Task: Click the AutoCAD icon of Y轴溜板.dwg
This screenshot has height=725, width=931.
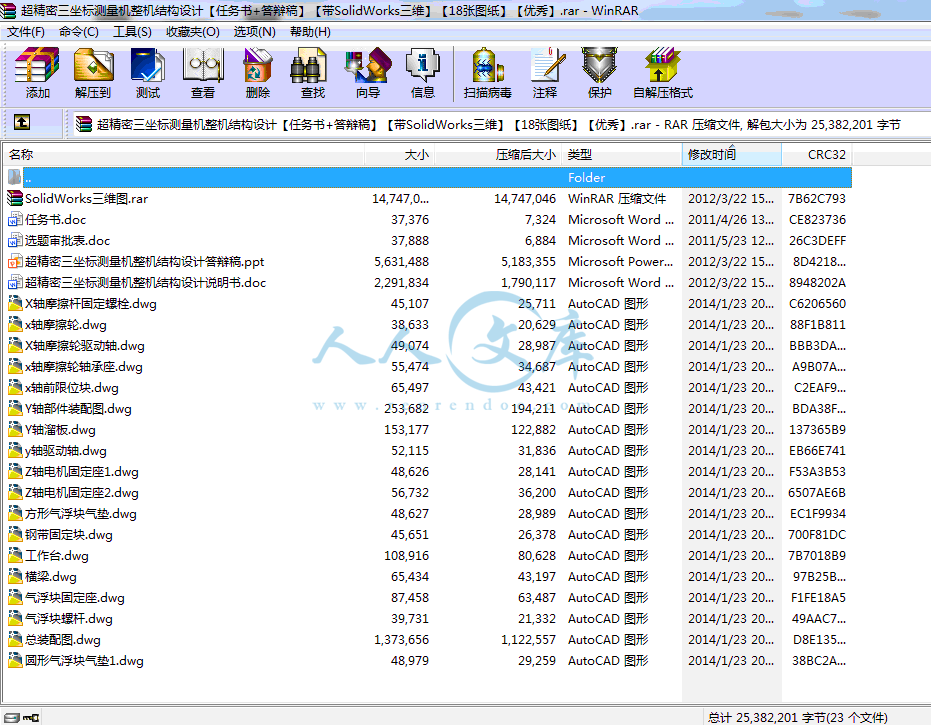Action: coord(15,429)
